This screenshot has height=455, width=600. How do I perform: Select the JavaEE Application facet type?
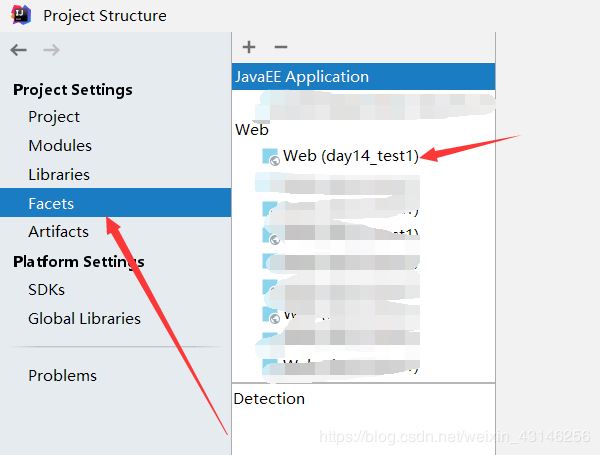[302, 76]
